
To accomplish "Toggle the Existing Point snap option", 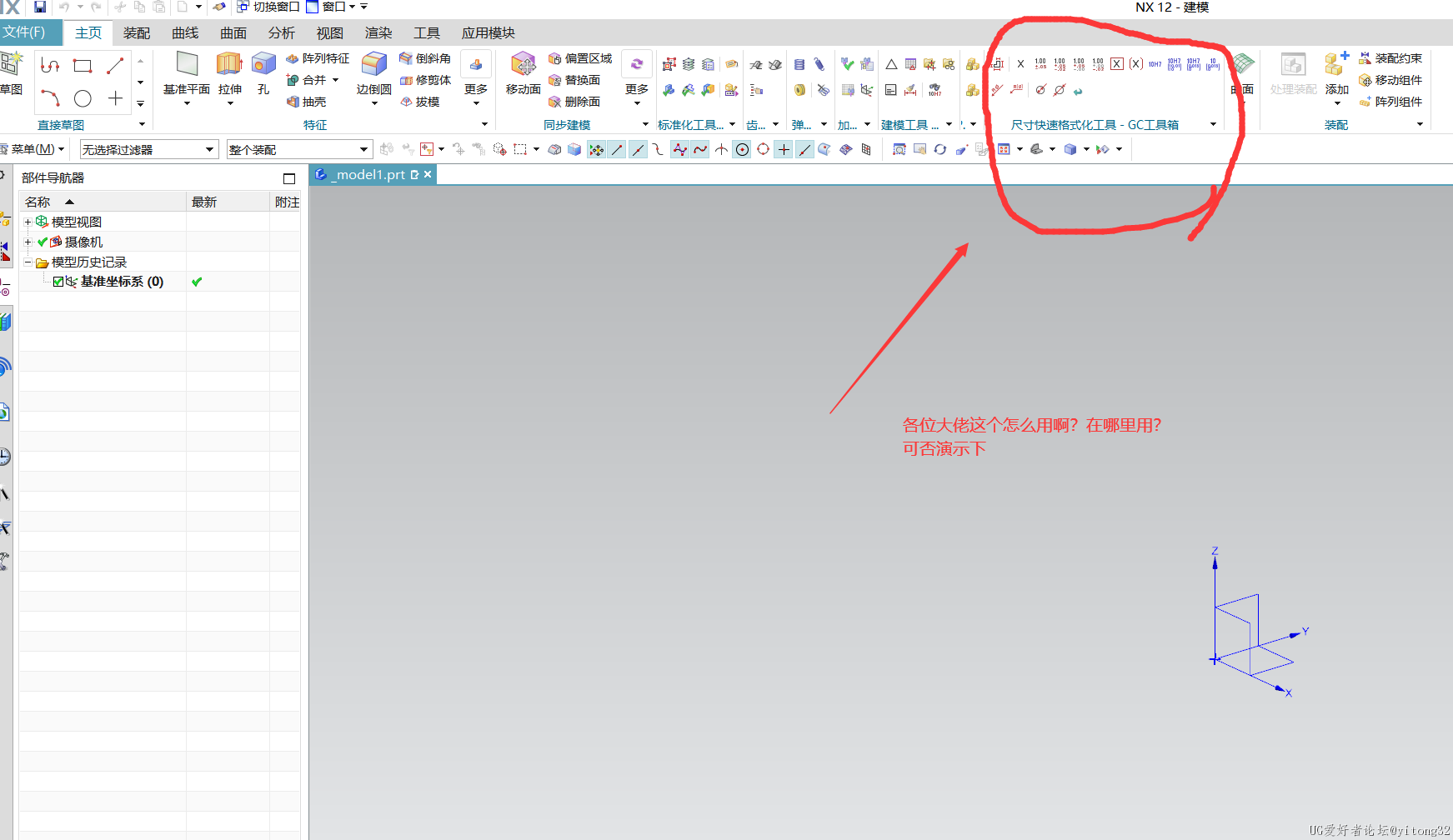I will pyautogui.click(x=784, y=149).
